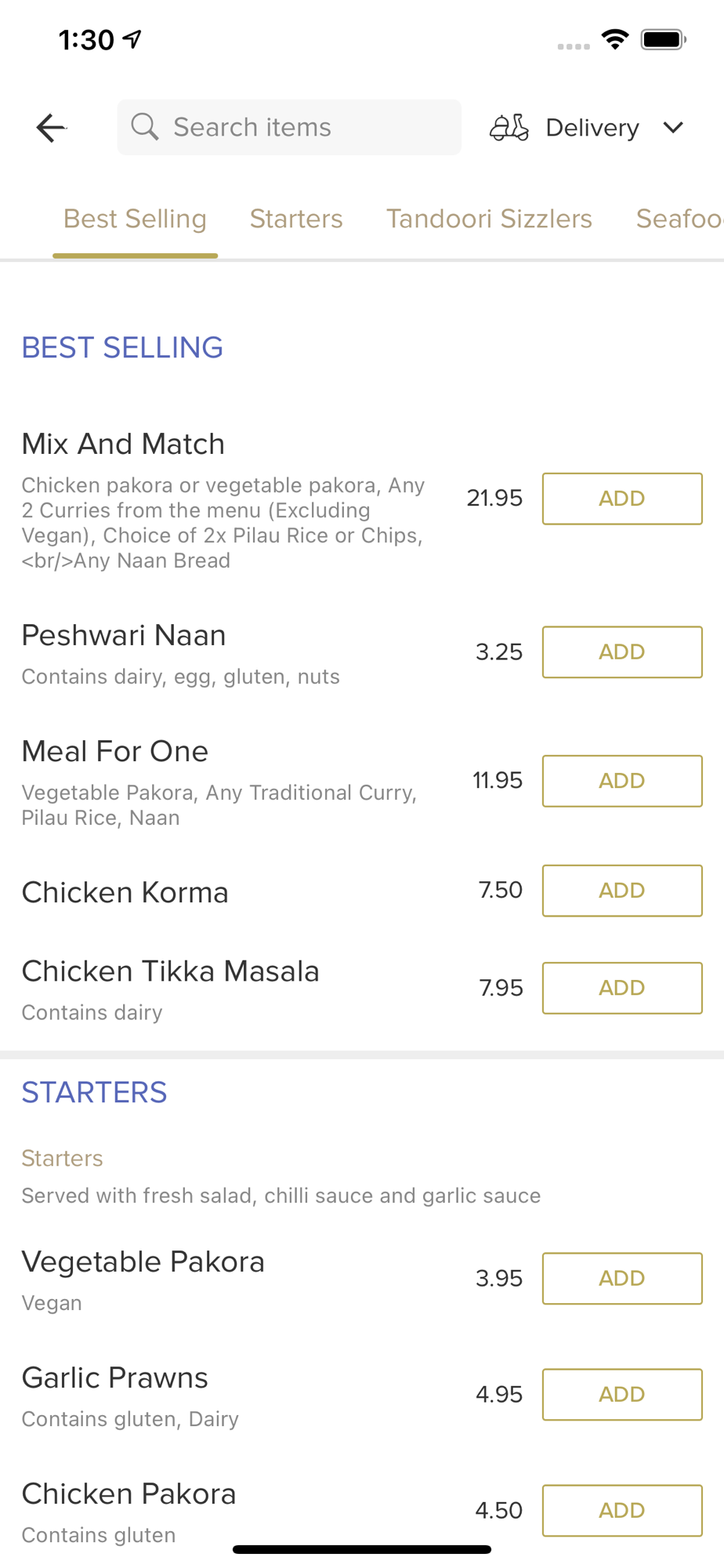Switch to the Starters tab
Screen dimensions: 724x1568
coord(296,219)
